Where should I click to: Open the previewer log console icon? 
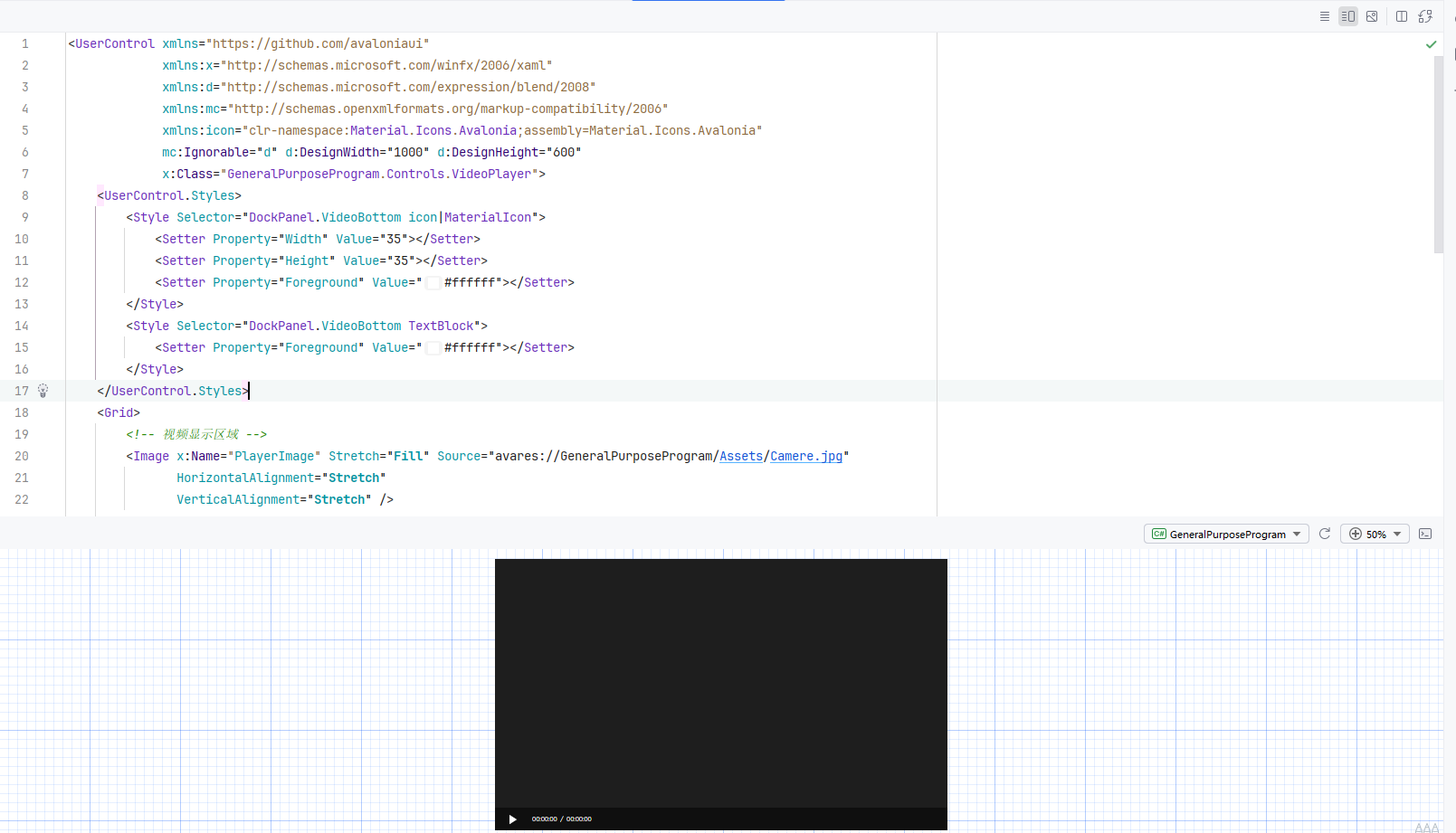[1425, 534]
